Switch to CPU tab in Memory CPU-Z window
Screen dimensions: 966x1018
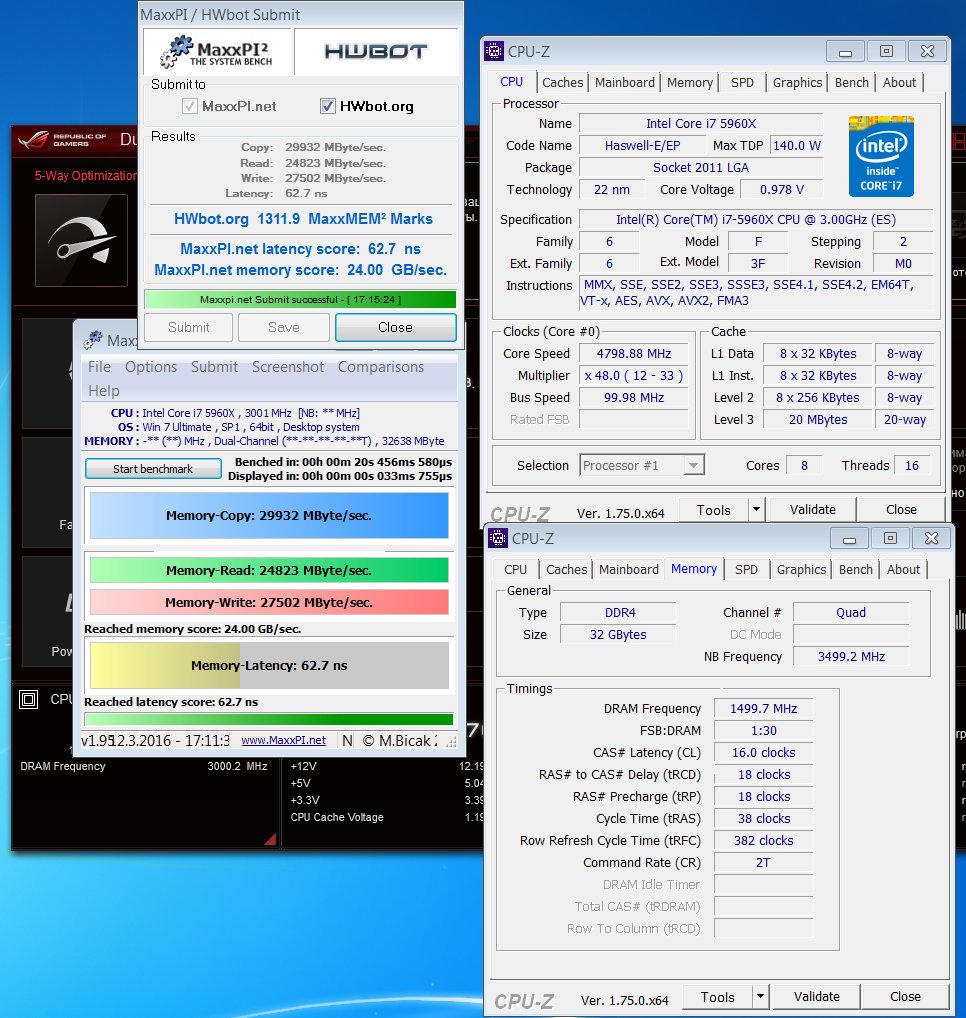(515, 569)
